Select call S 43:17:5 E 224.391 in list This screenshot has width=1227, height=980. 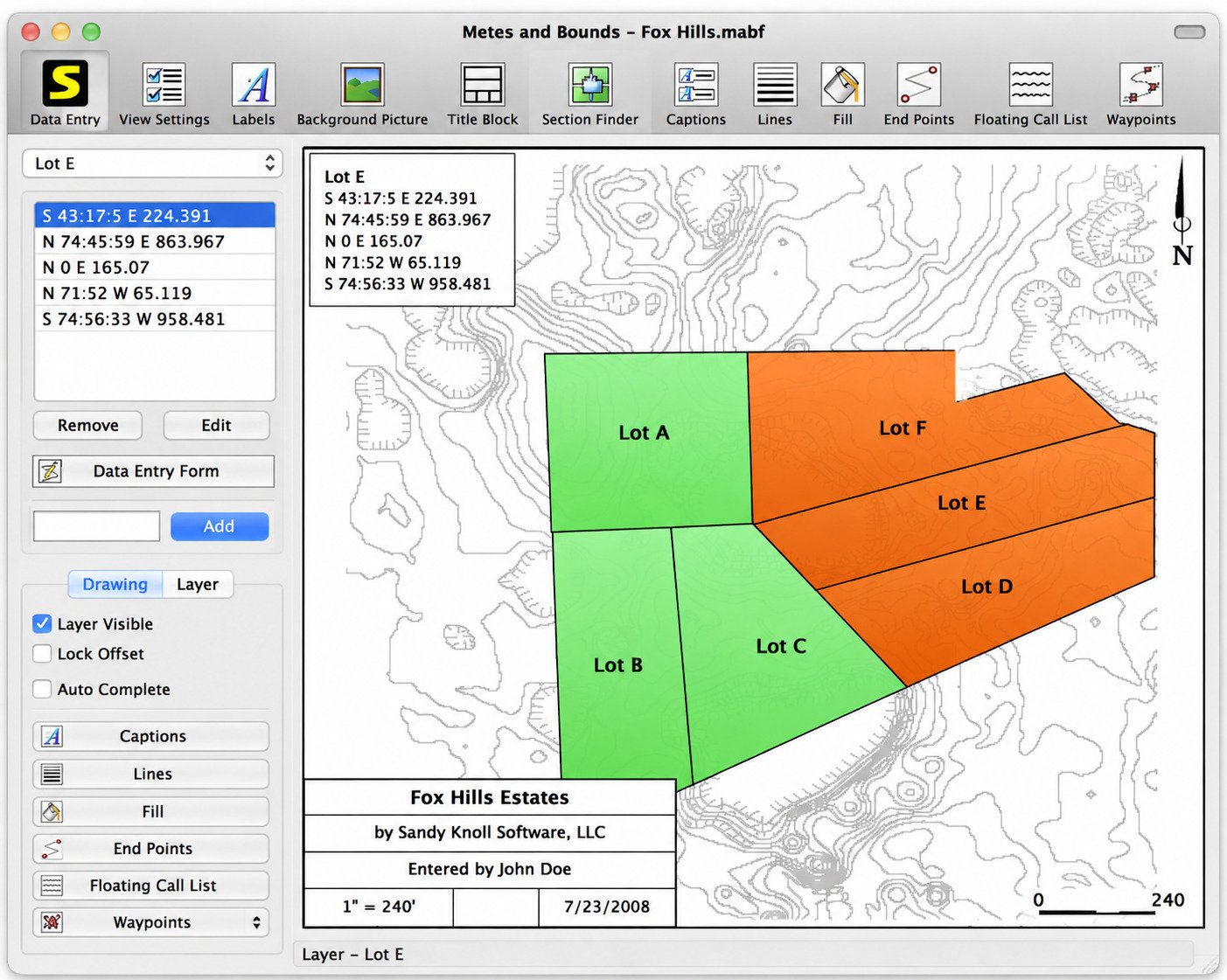(155, 215)
